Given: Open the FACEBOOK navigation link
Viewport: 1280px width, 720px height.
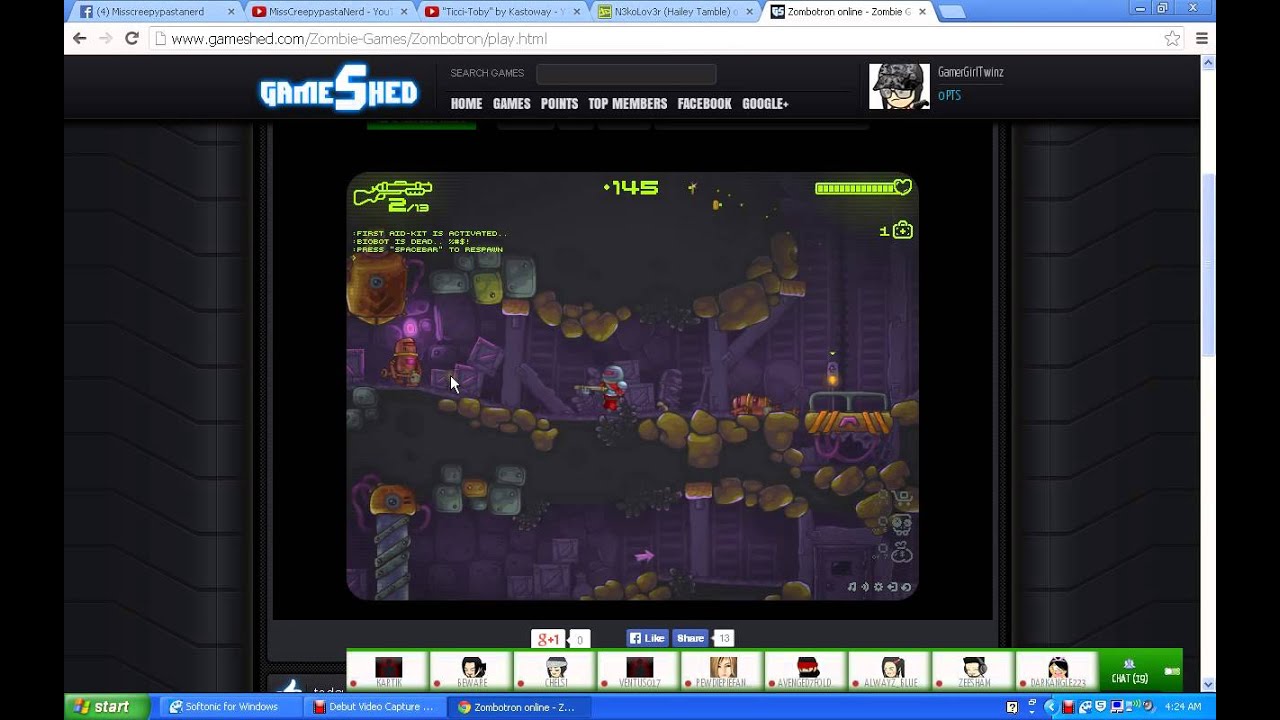Looking at the screenshot, I should 704,104.
